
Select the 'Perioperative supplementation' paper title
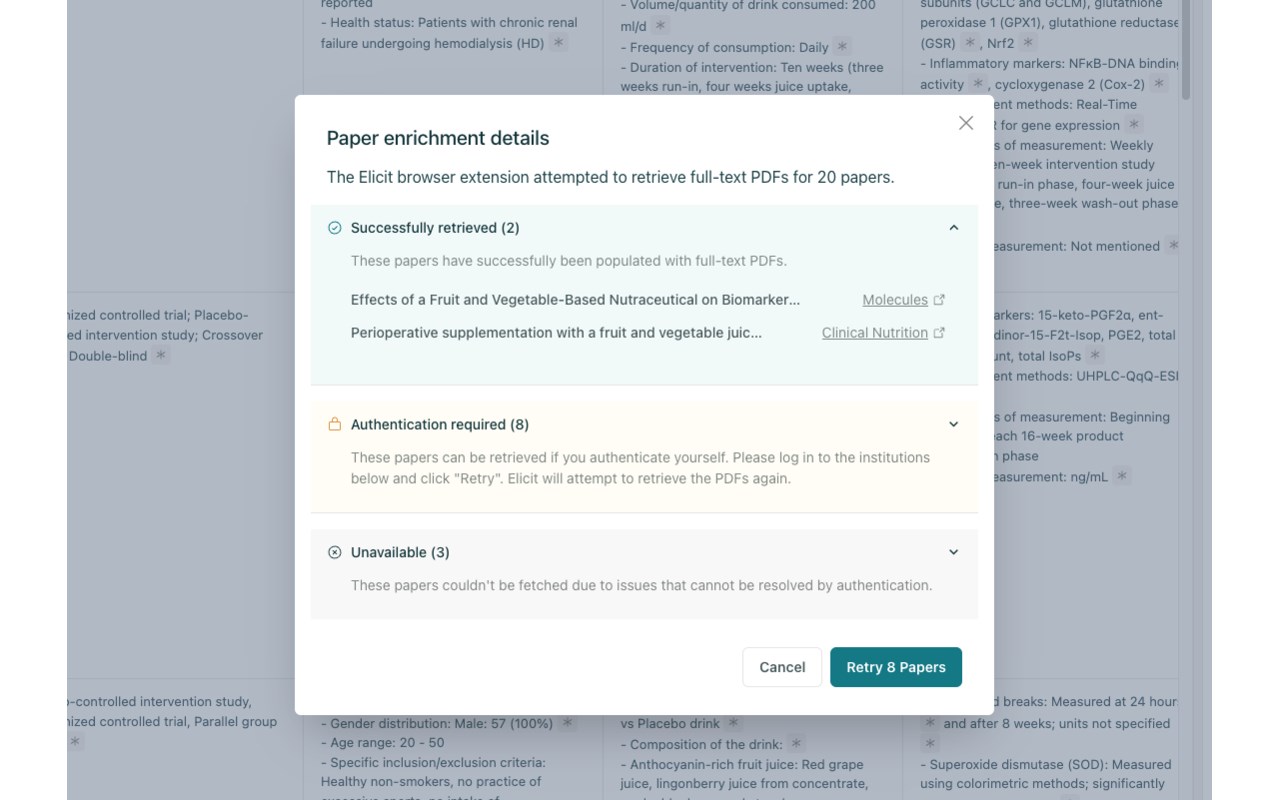(x=556, y=333)
